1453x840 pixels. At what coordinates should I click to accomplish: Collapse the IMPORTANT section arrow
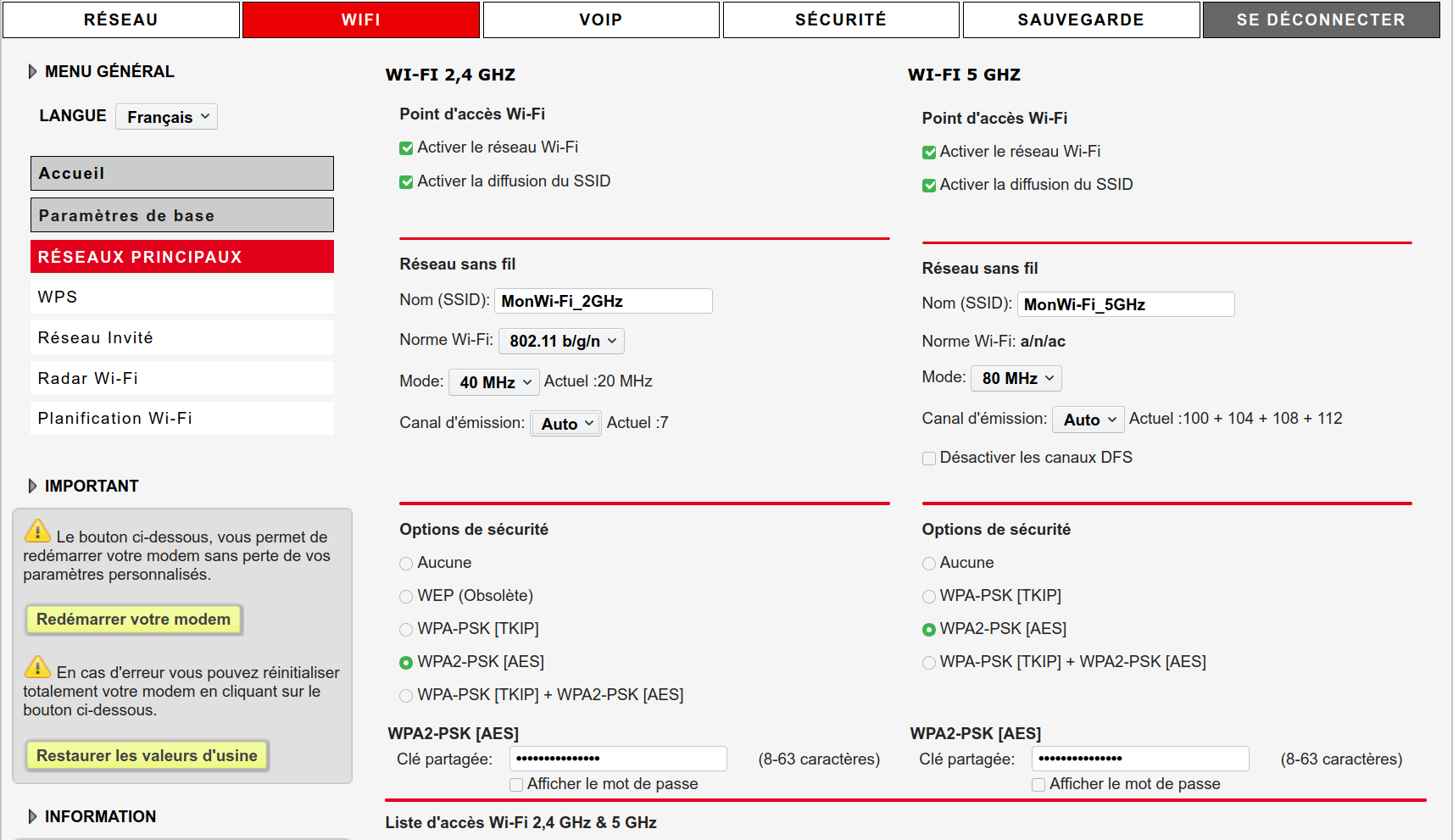click(x=32, y=486)
